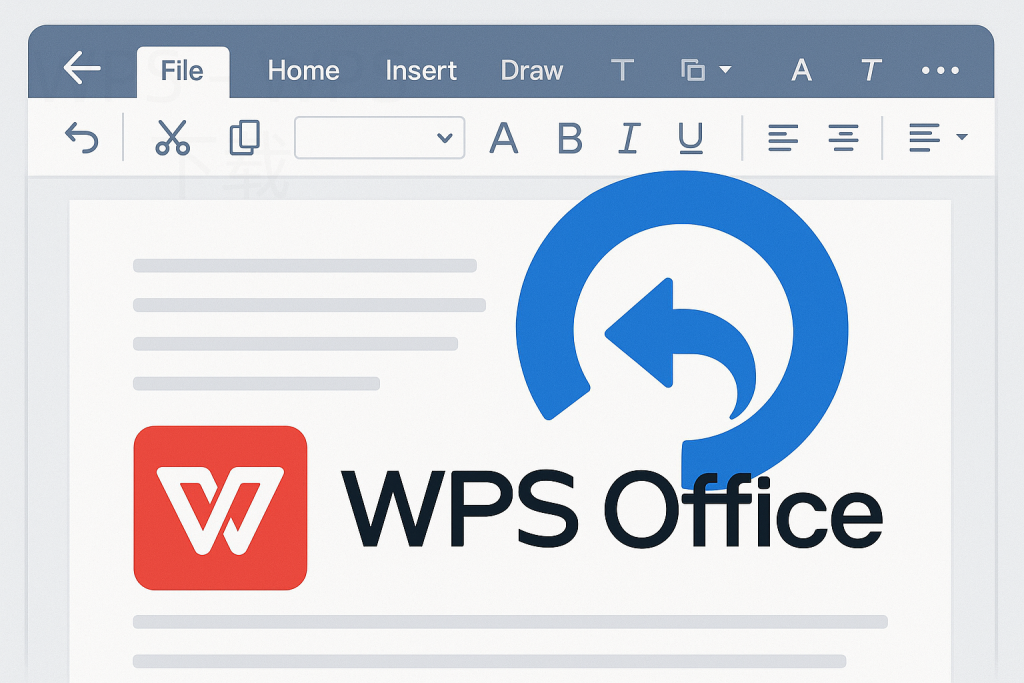Click the font color A icon
The width and height of the screenshot is (1024, 683).
(x=504, y=139)
